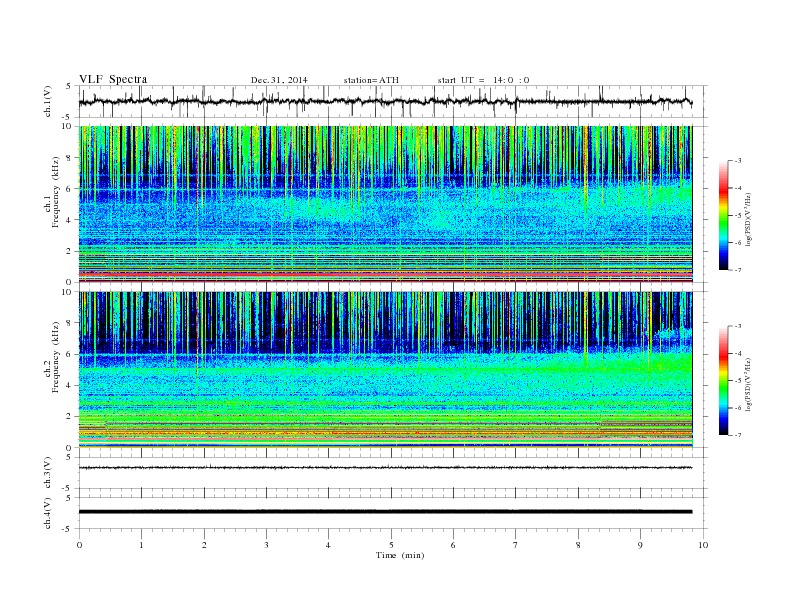
Task: Click the "9" tick label on the time axis
Action: click(640, 545)
